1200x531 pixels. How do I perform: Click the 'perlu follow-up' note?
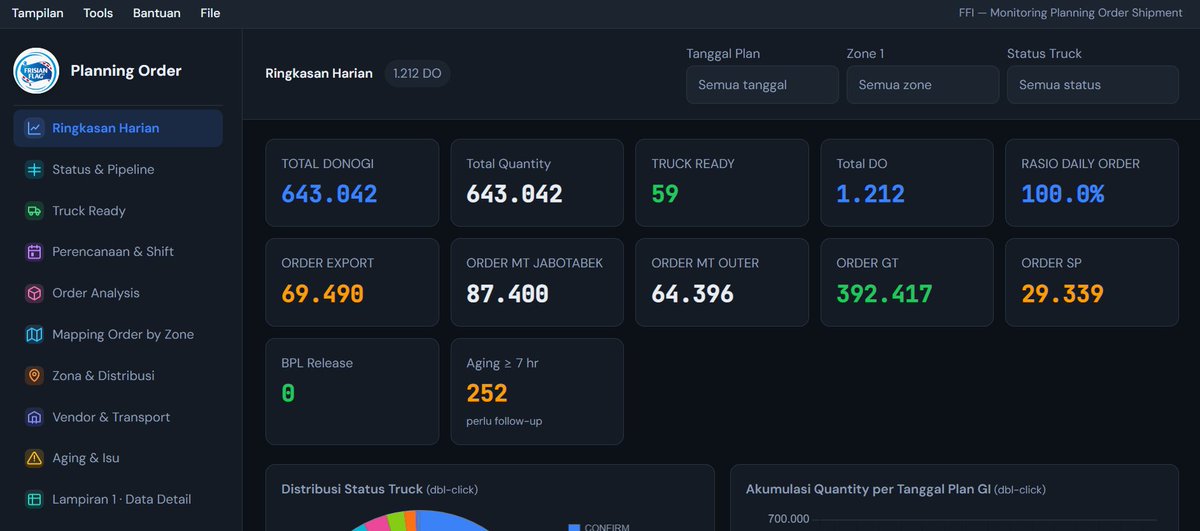504,421
